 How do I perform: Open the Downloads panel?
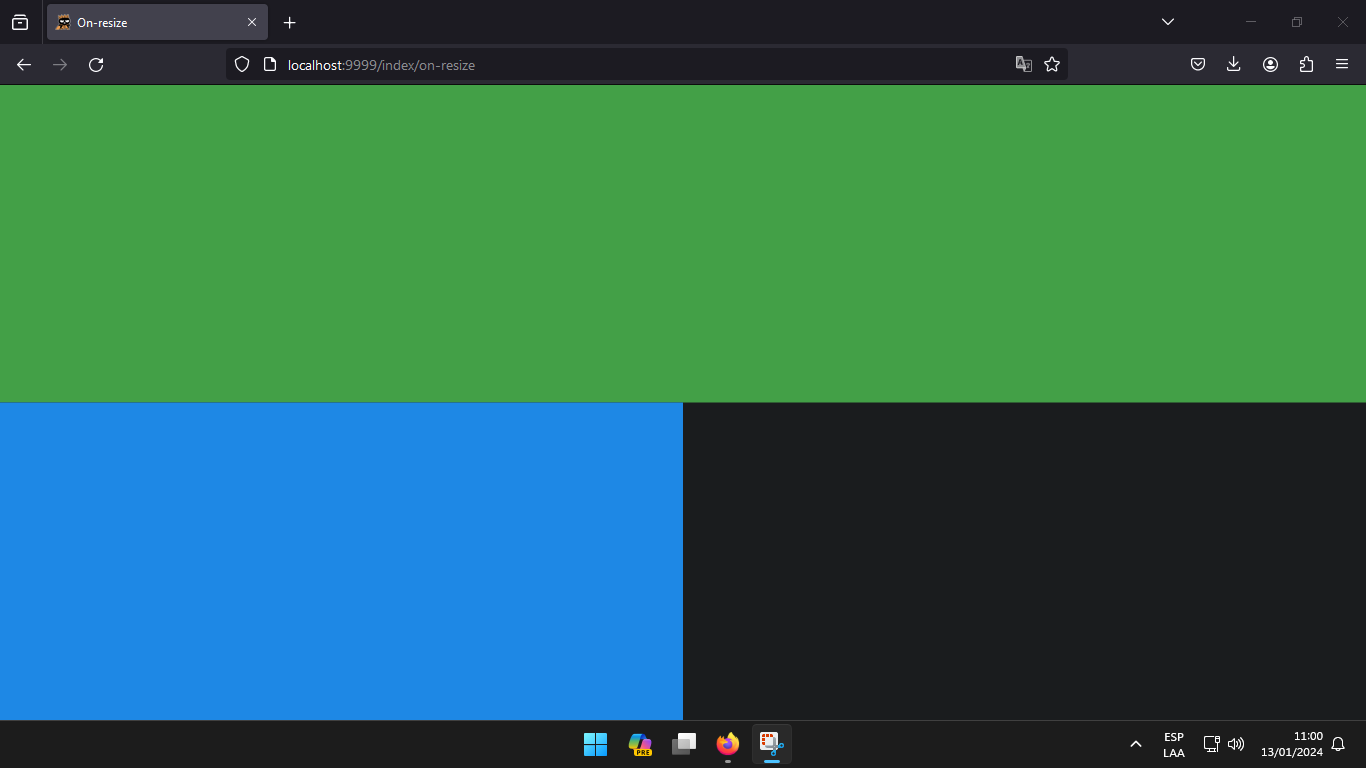[1233, 64]
